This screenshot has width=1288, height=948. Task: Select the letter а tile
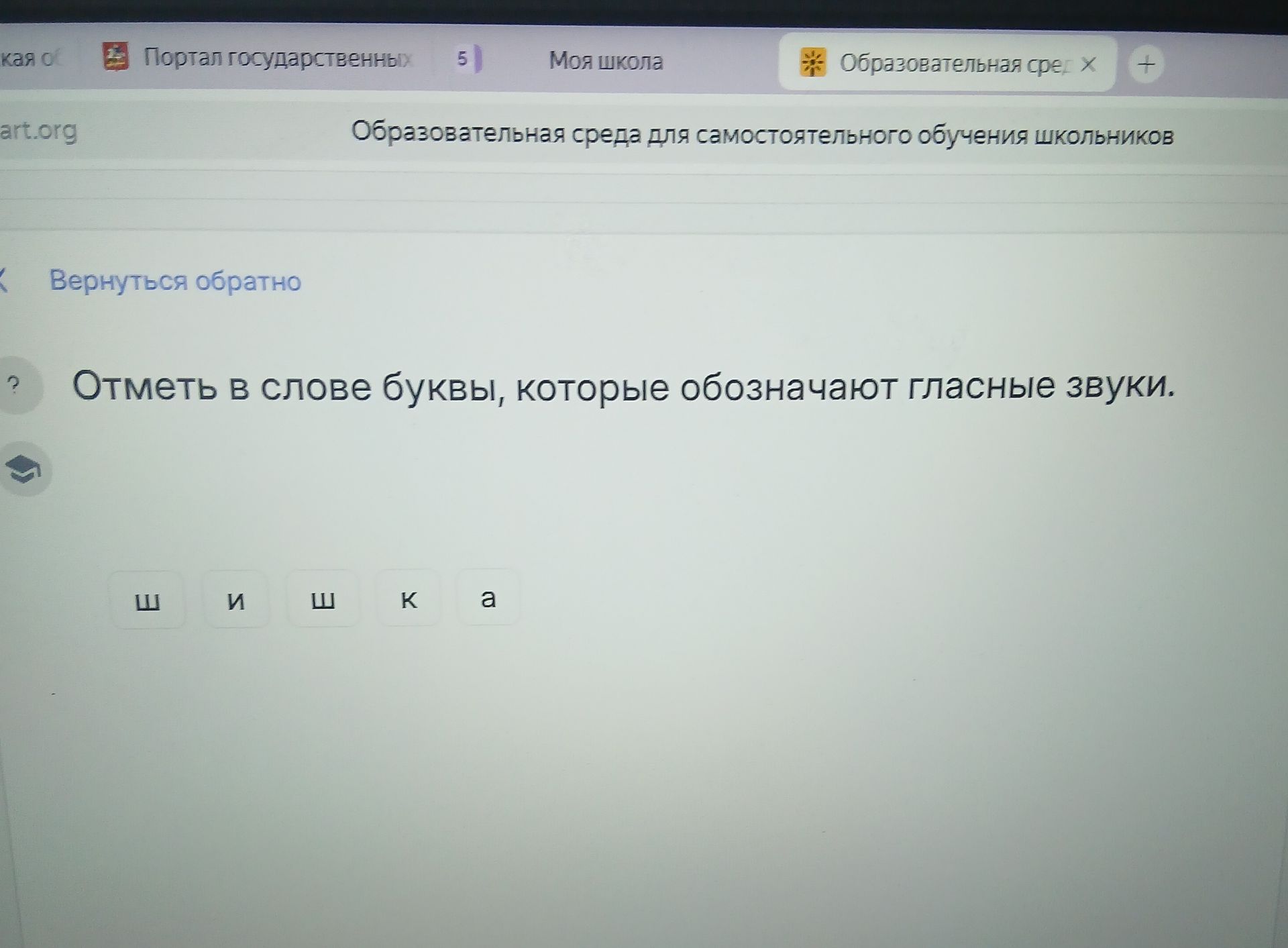[488, 597]
